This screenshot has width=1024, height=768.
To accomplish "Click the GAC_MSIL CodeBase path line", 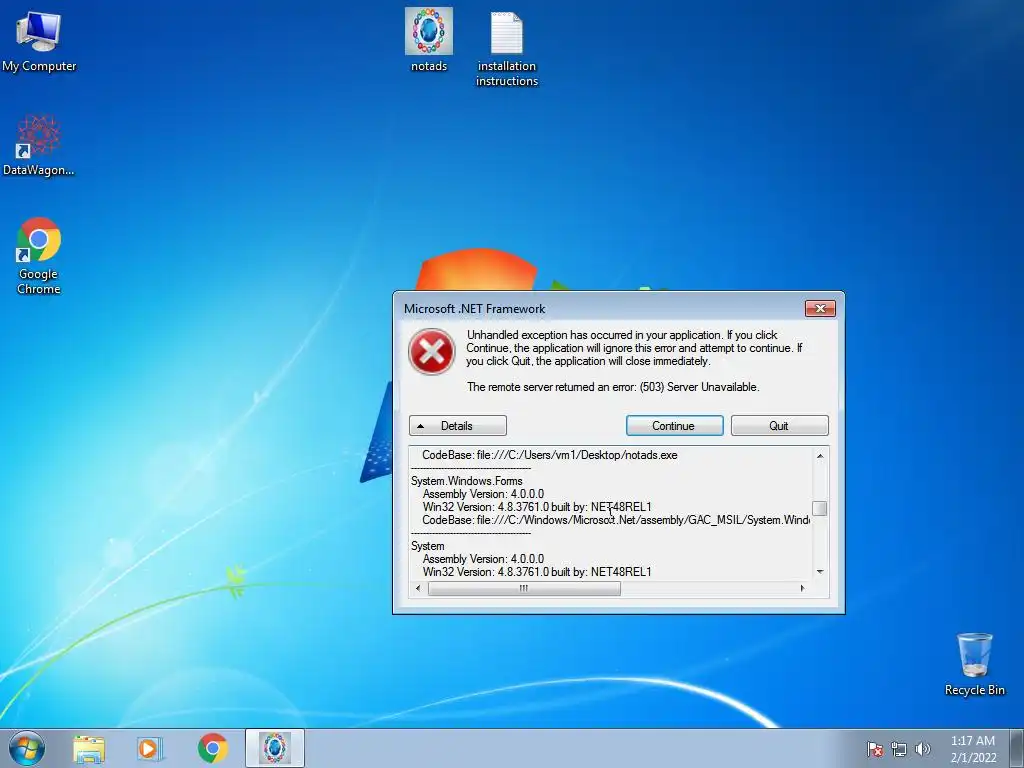I will 616,520.
